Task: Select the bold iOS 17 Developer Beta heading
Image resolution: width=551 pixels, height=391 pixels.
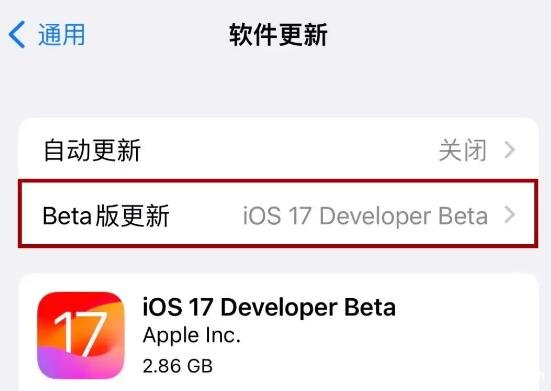Action: click(x=269, y=307)
